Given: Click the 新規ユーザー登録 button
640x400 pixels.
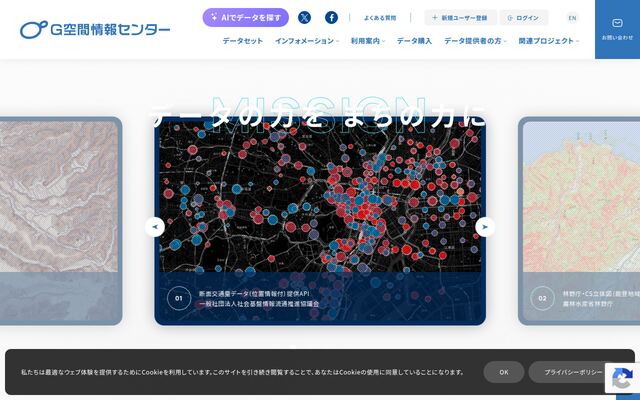Looking at the screenshot, I should click(460, 18).
